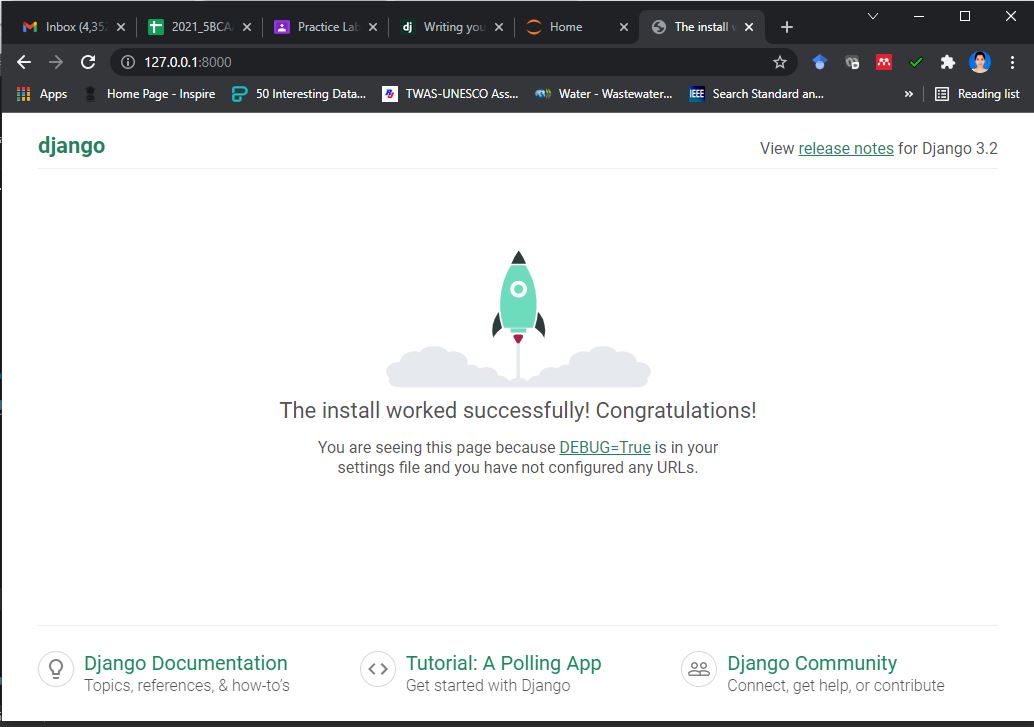Open the DEBUG=True link
Image resolution: width=1034 pixels, height=727 pixels.
(x=605, y=447)
